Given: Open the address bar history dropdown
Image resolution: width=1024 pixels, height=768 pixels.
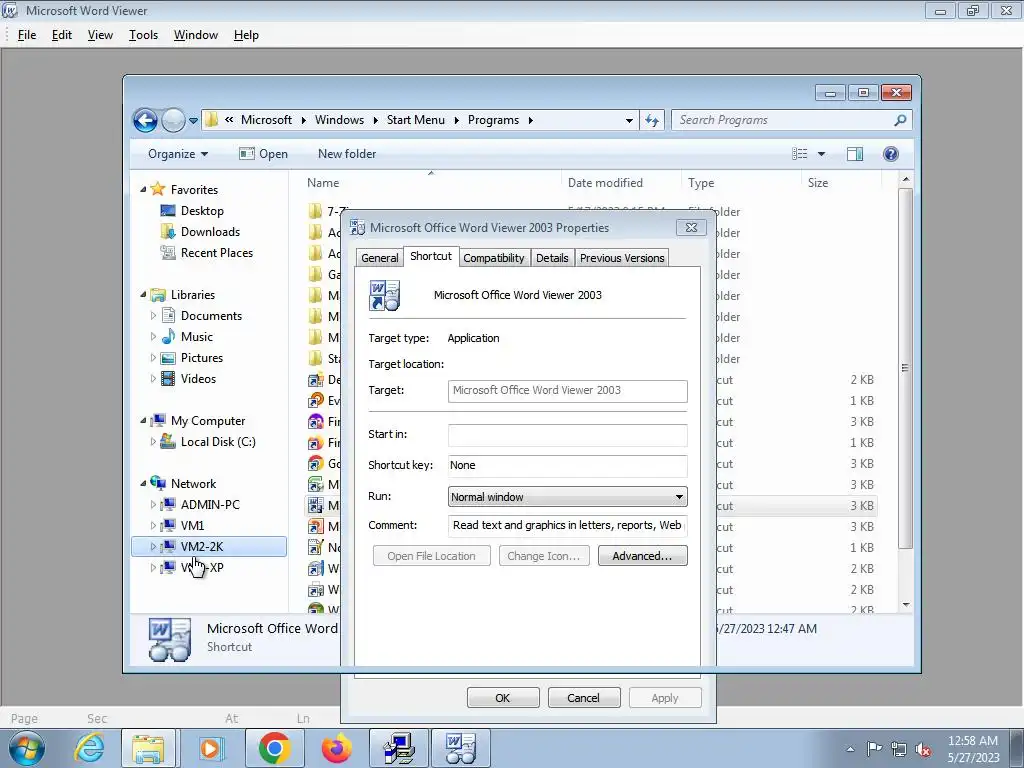Looking at the screenshot, I should 629,121.
